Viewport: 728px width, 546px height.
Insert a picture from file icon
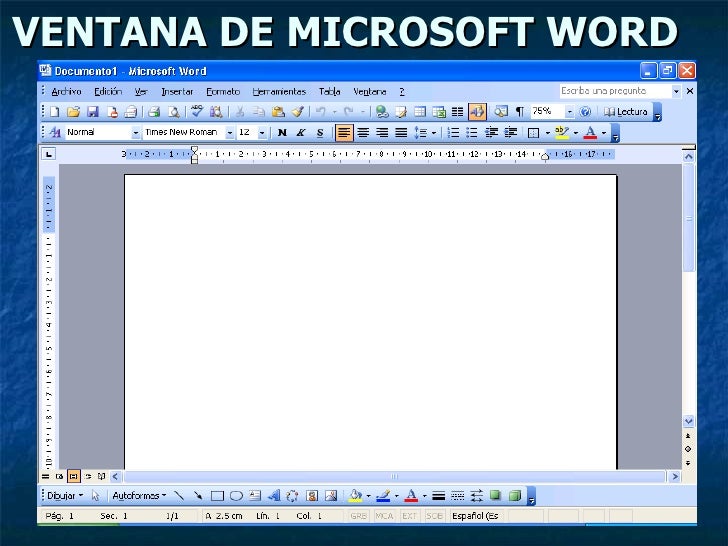(x=331, y=496)
